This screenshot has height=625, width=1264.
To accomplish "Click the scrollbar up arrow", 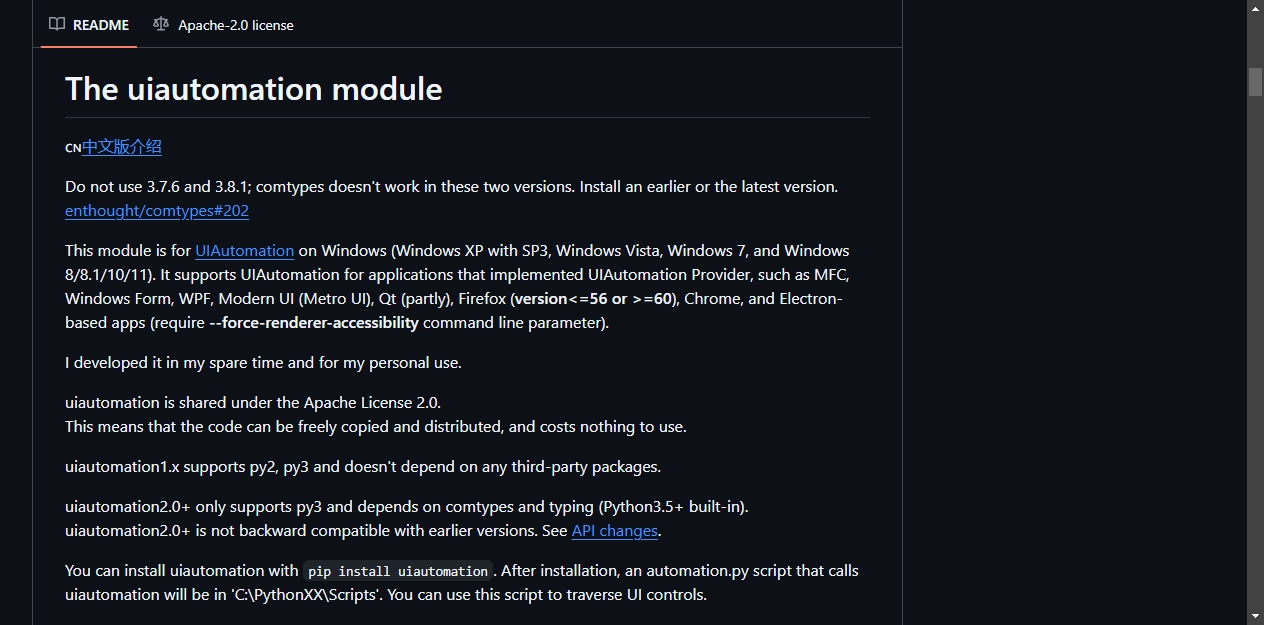I will coord(1255,8).
